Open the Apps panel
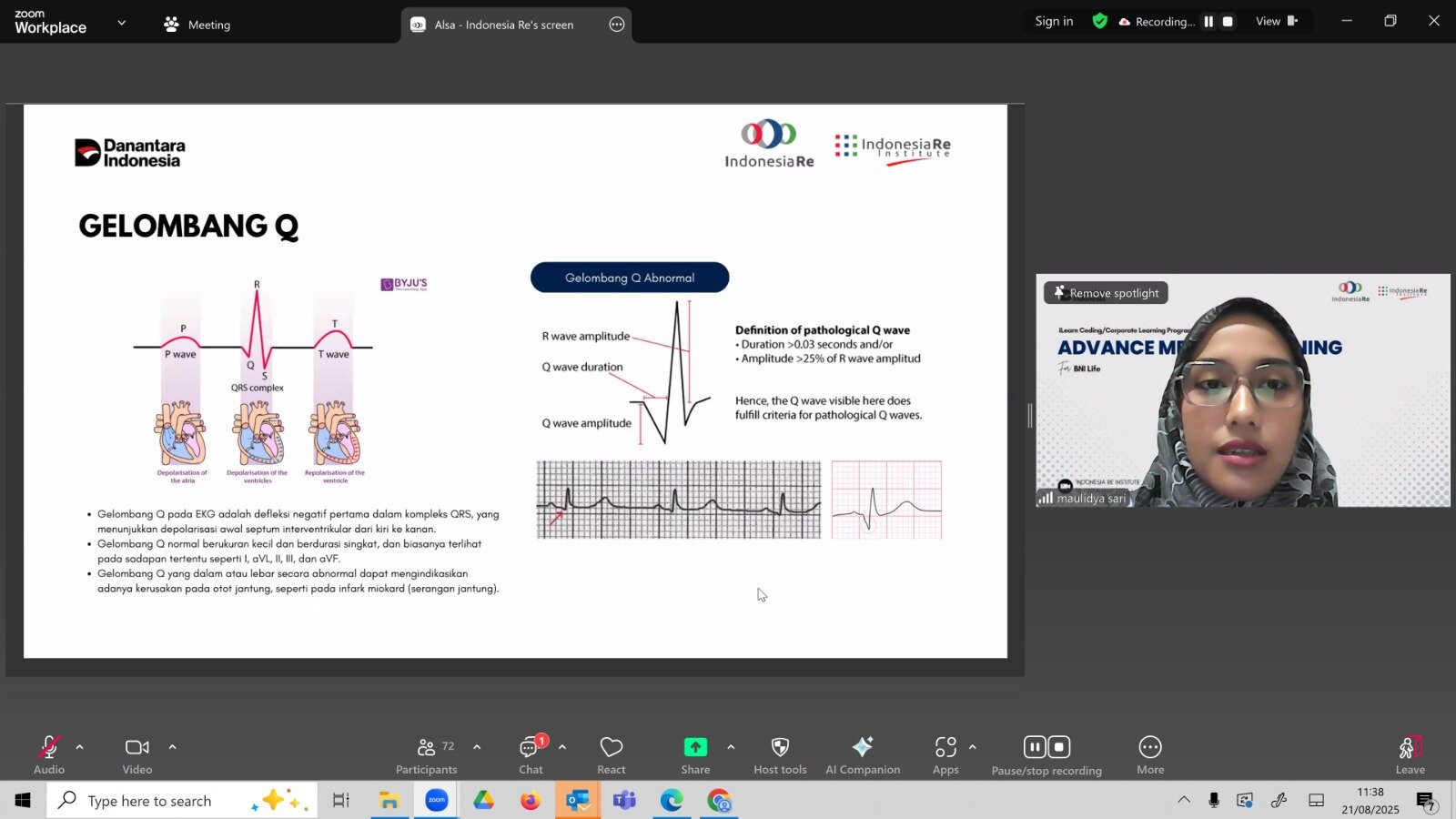This screenshot has width=1456, height=819. click(x=945, y=754)
